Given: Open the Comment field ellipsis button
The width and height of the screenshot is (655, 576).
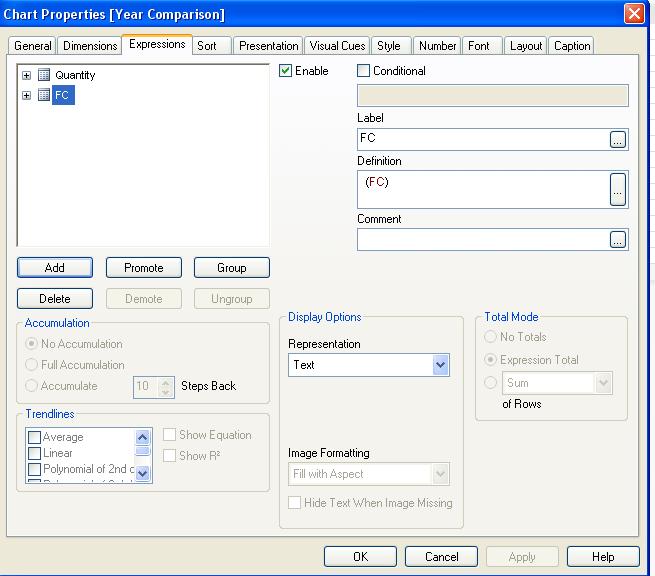Looking at the screenshot, I should click(x=618, y=239).
